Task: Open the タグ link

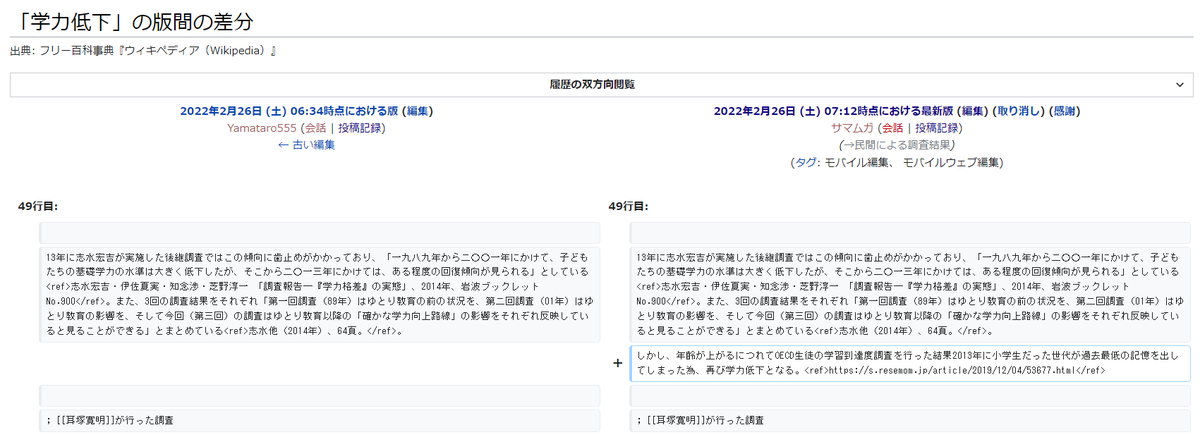Action: pyautogui.click(x=804, y=162)
